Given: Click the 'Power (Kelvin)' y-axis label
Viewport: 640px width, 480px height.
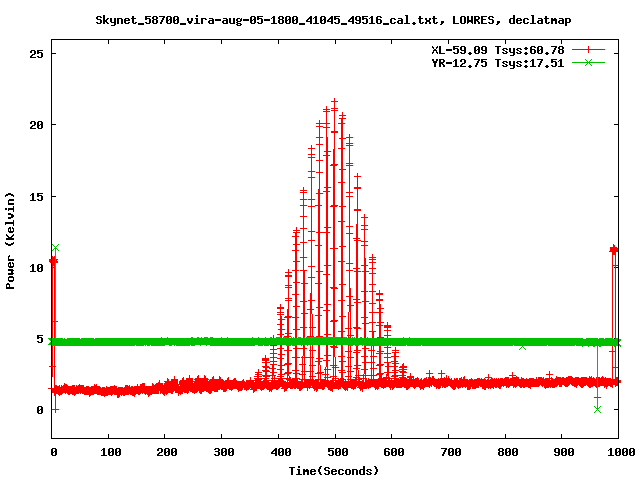Looking at the screenshot, I should tap(10, 241).
